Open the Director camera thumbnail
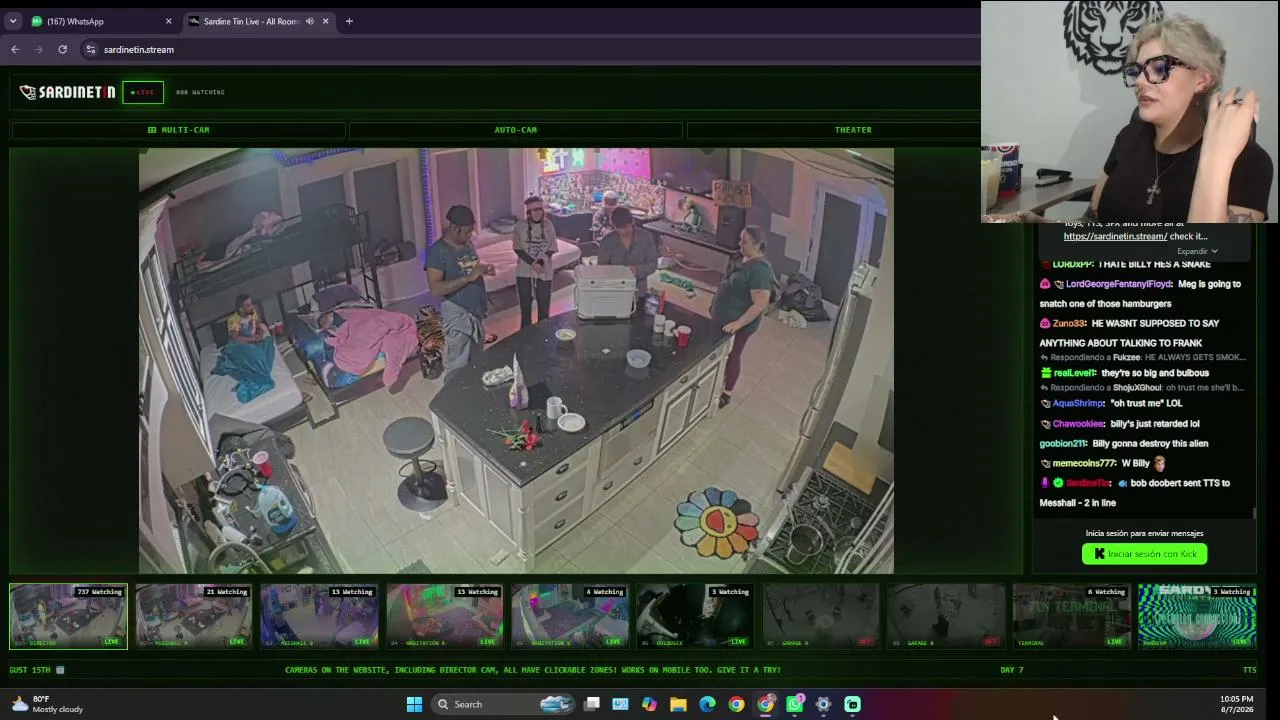Viewport: 1280px width, 720px height. [x=68, y=616]
